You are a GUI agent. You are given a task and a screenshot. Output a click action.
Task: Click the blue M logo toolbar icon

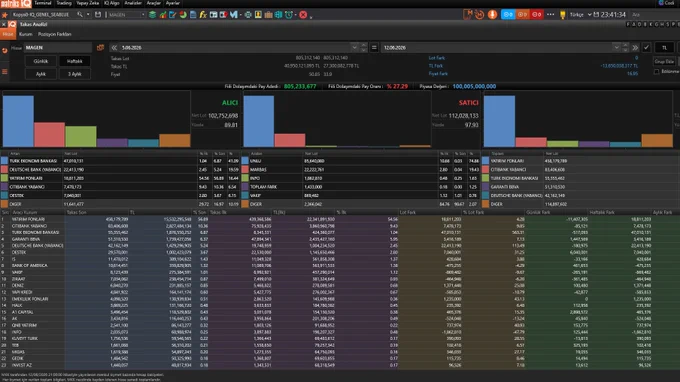coord(234,15)
